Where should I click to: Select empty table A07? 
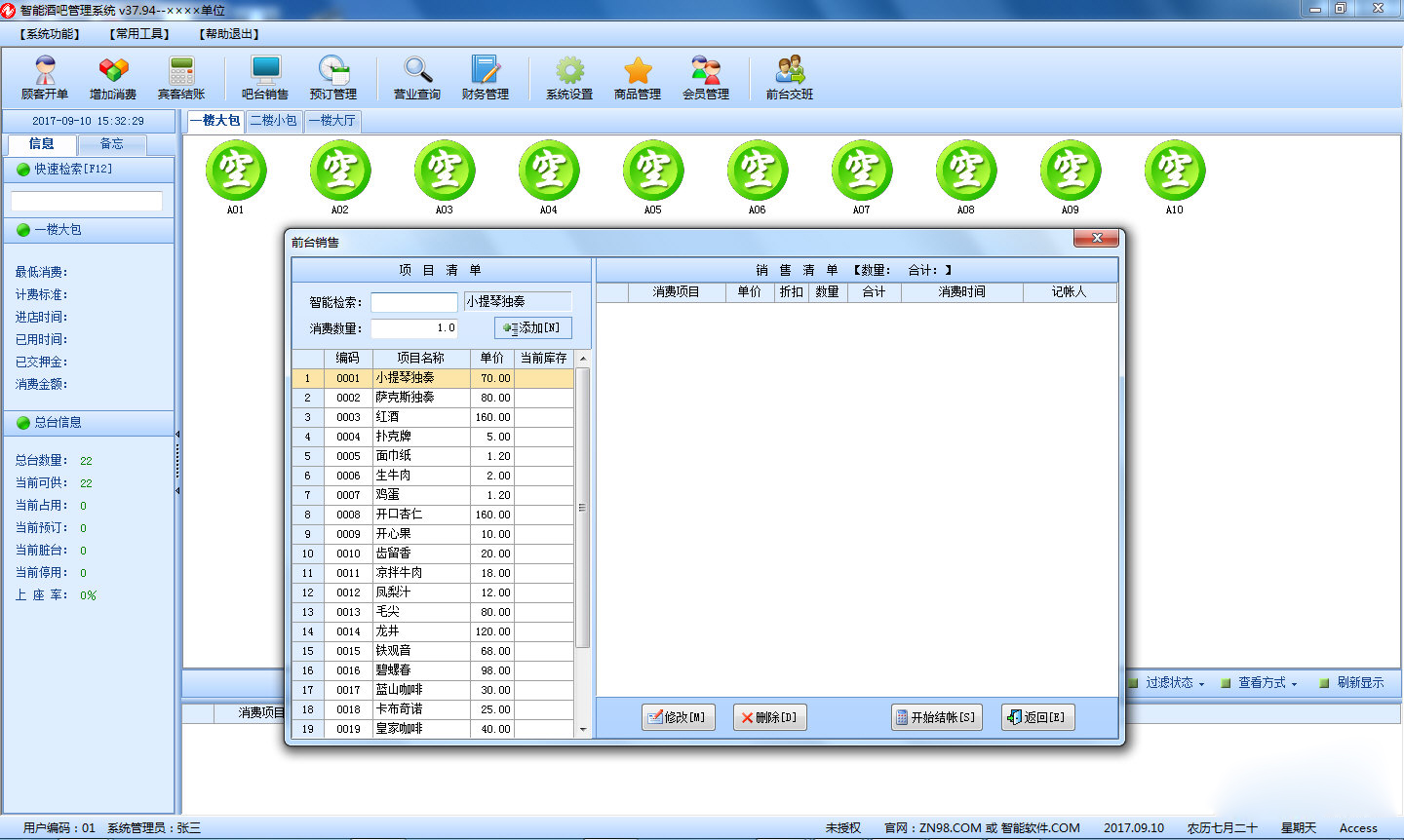[862, 172]
